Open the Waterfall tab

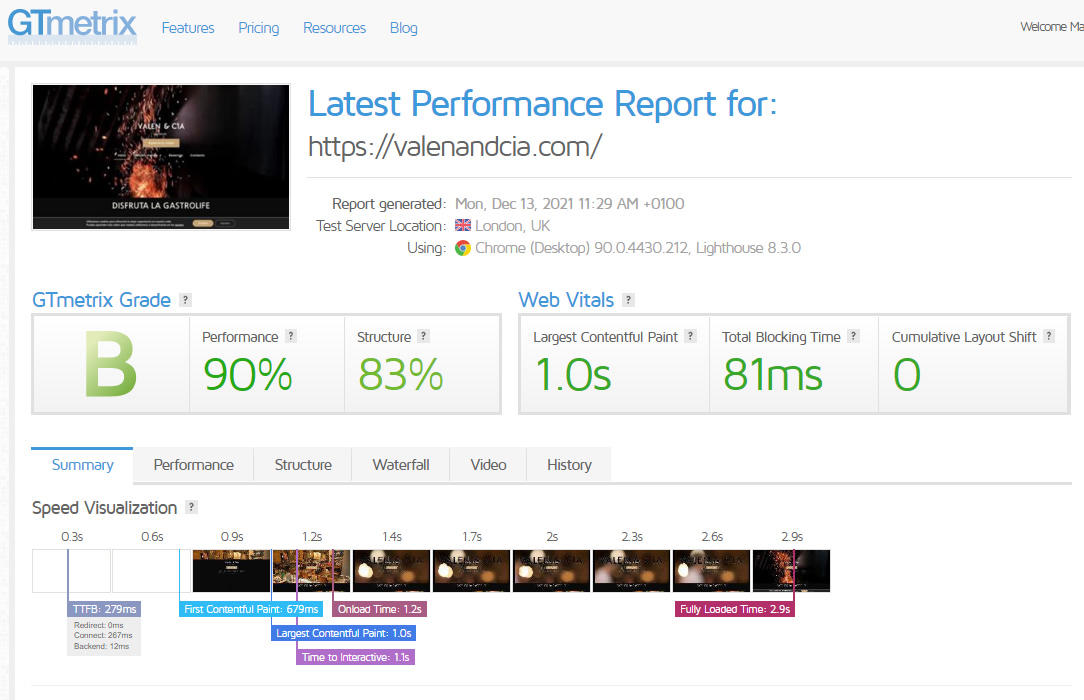coord(401,464)
